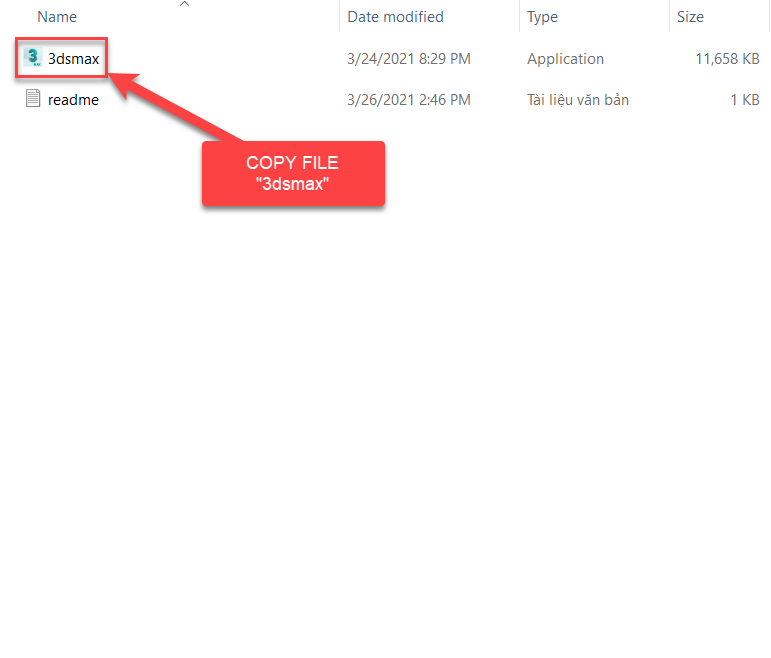Click the 3/24/2021 8:29 PM date entry
Screen dimensions: 771x658
click(408, 59)
